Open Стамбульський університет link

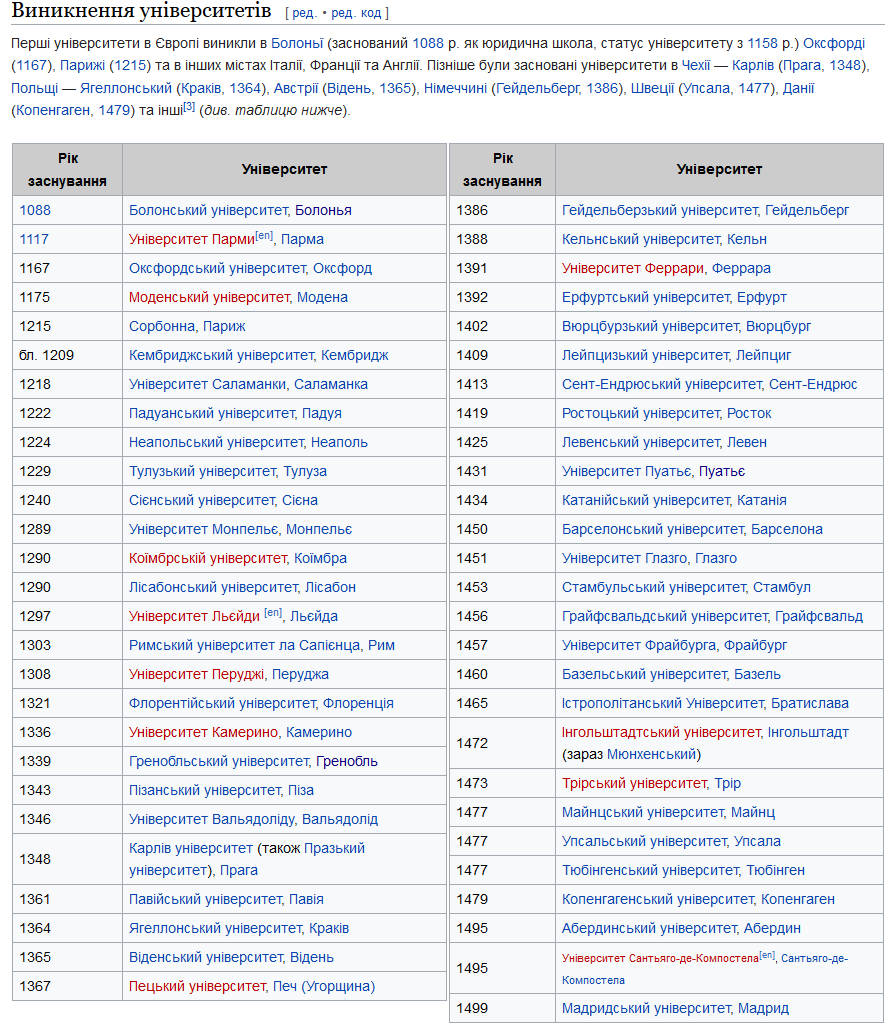click(654, 587)
